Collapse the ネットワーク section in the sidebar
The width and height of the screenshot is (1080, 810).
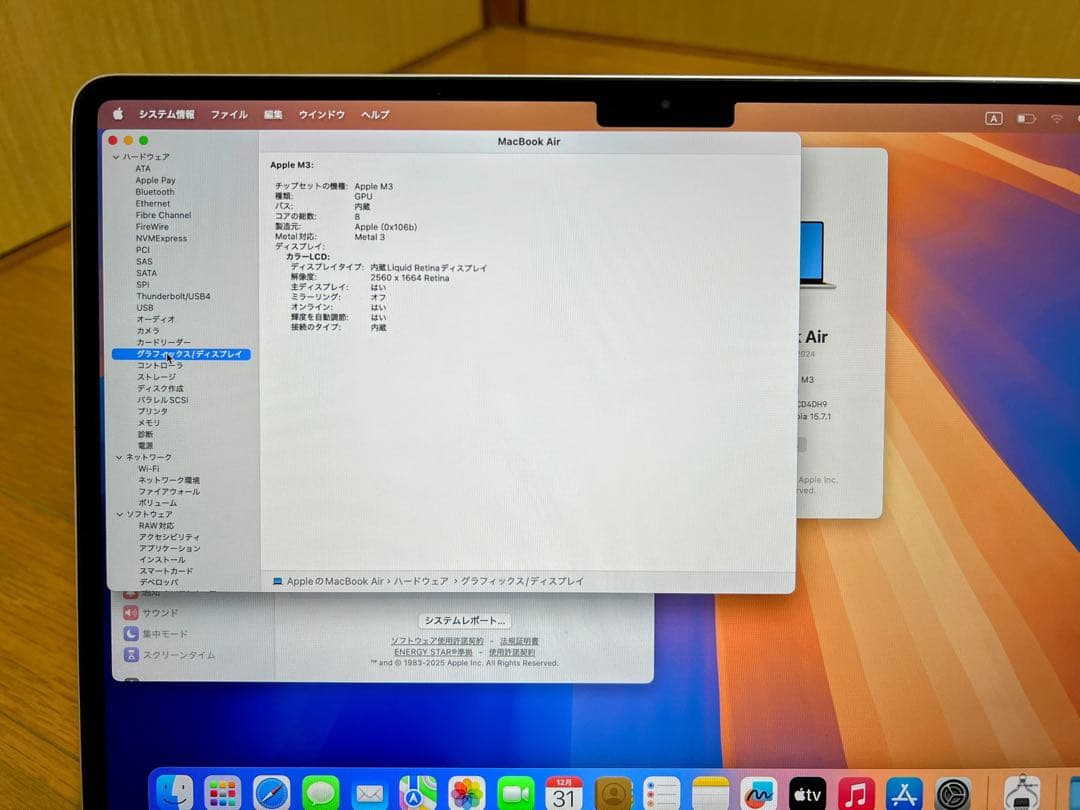pyautogui.click(x=118, y=457)
